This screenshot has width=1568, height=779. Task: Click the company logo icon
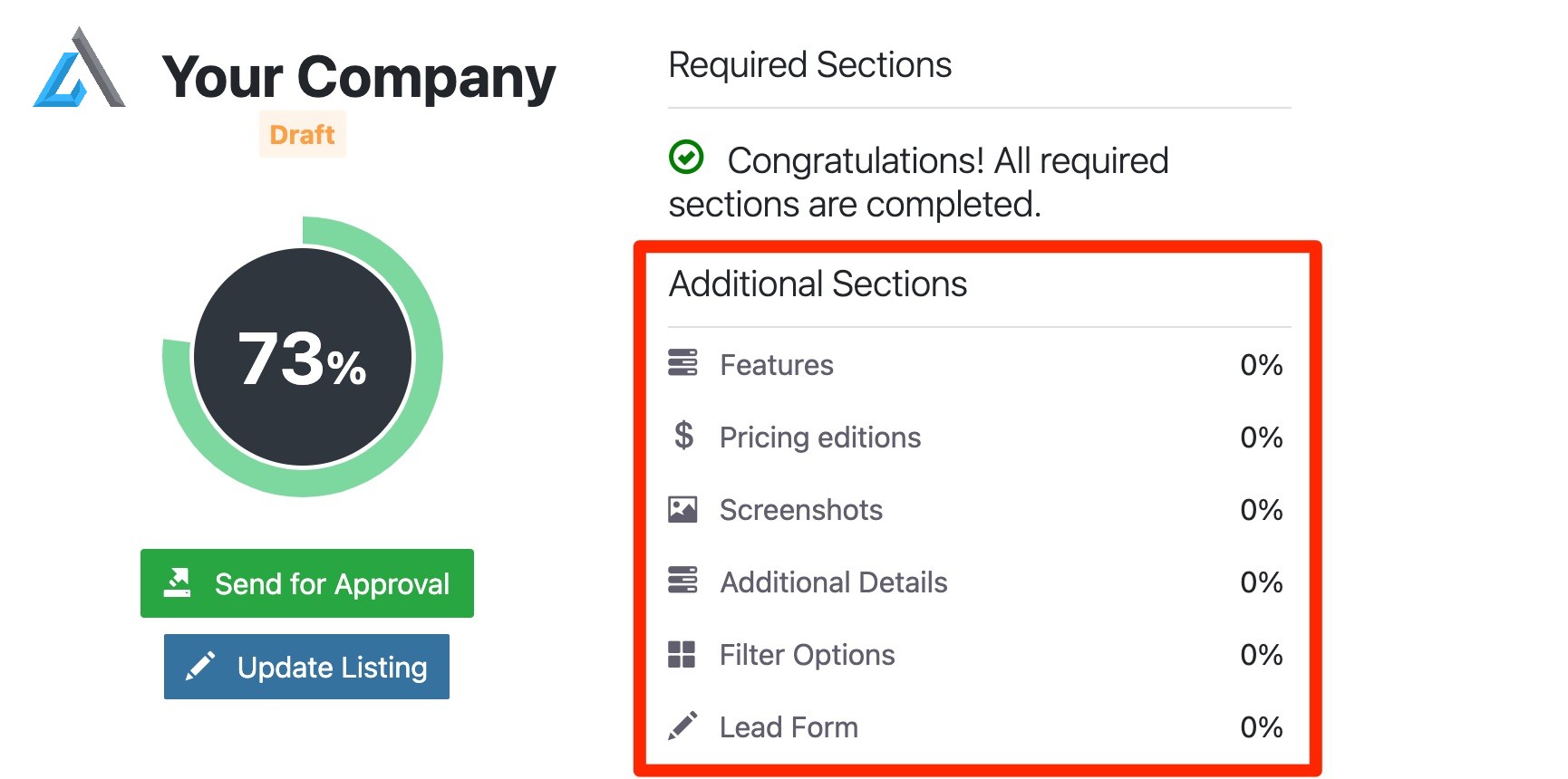pyautogui.click(x=79, y=67)
